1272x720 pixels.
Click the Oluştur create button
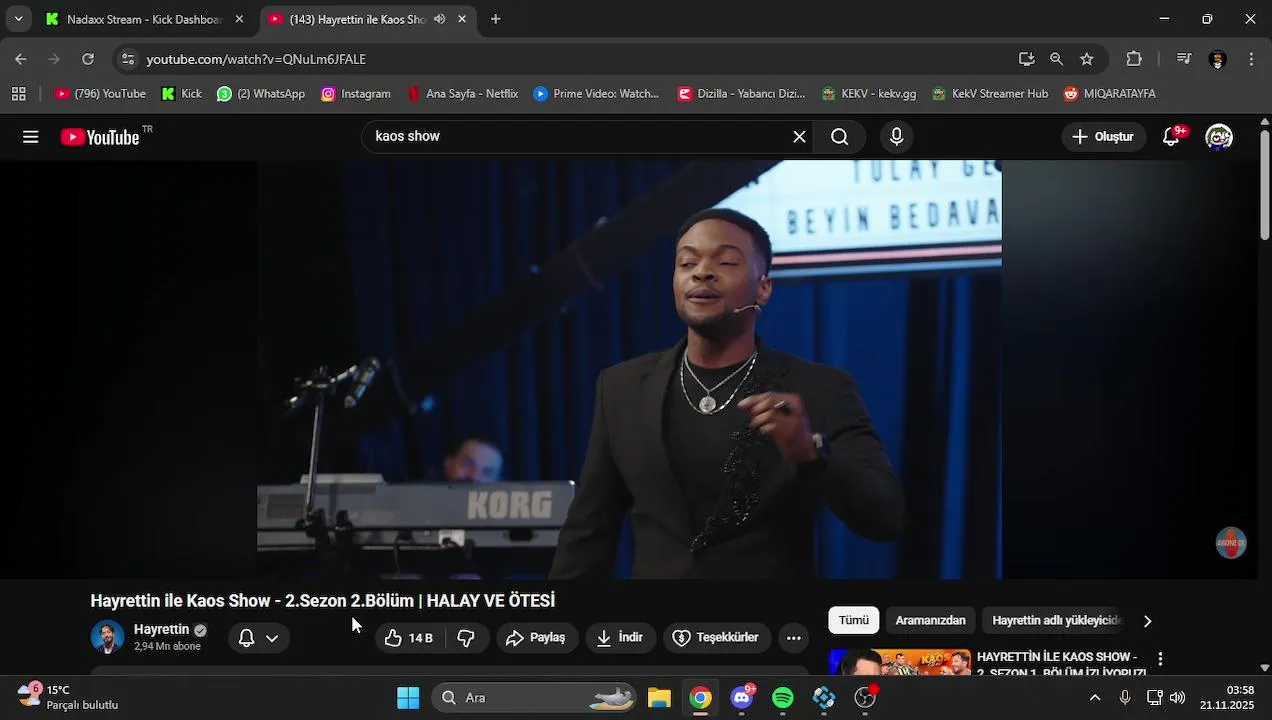coord(1103,137)
